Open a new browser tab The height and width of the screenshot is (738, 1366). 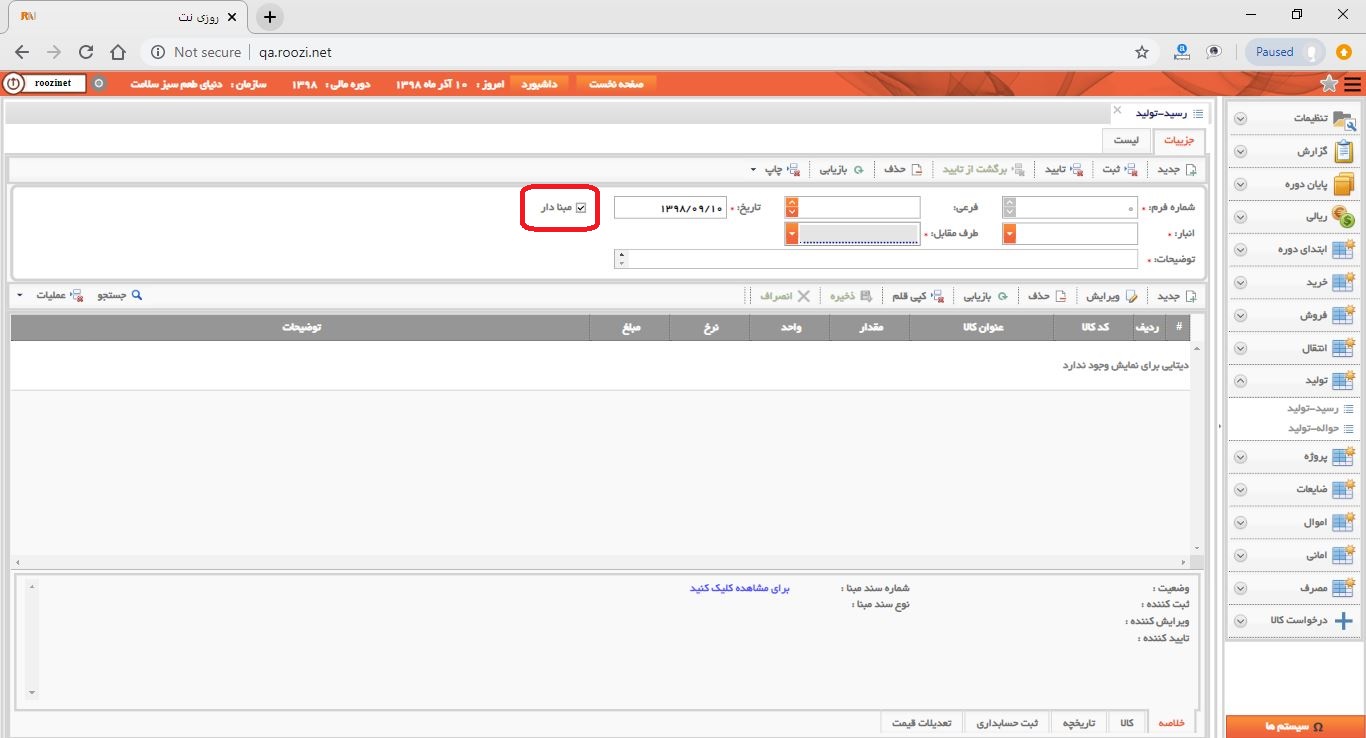pos(270,17)
